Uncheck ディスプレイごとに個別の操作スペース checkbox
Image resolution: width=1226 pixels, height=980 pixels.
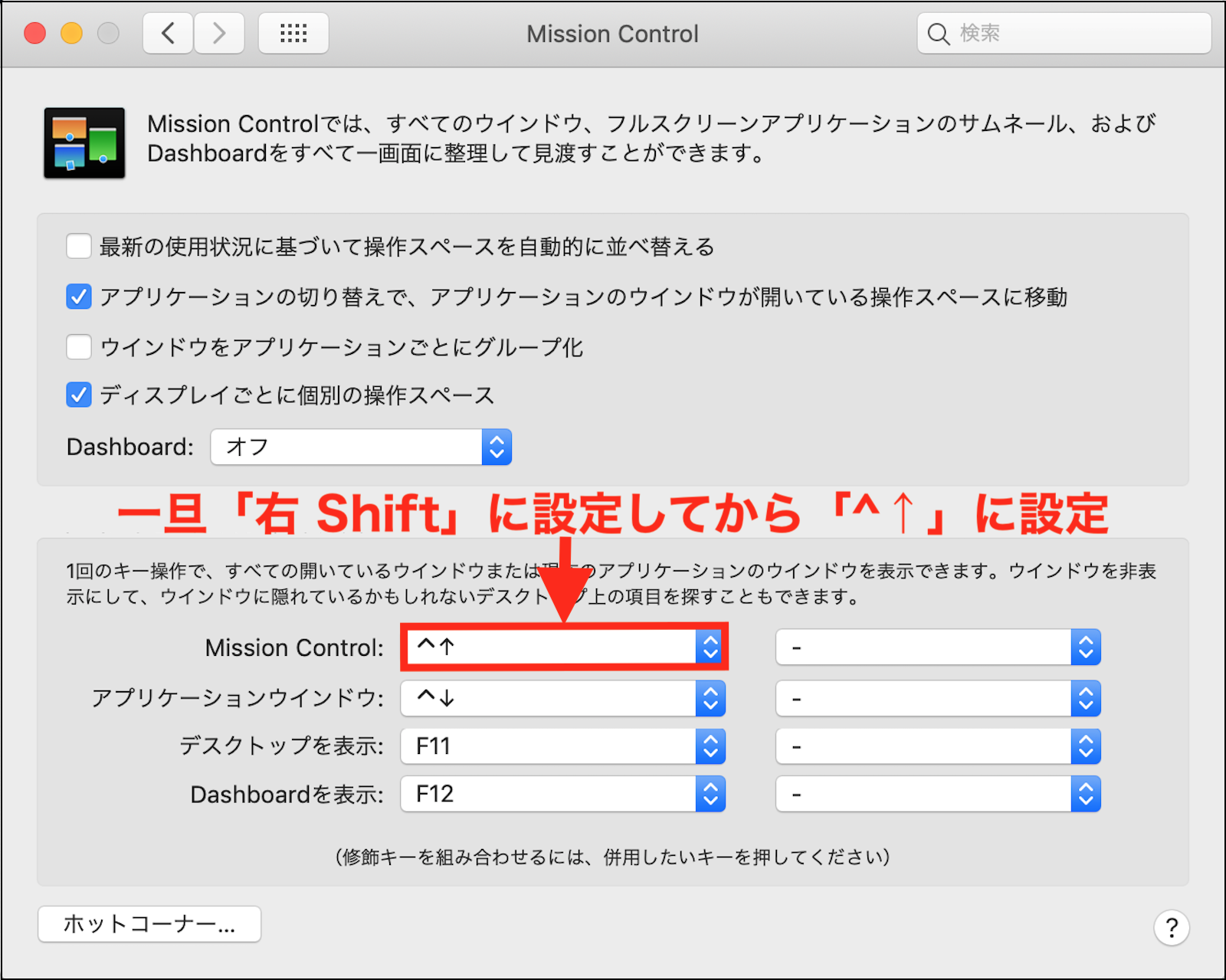(x=79, y=395)
